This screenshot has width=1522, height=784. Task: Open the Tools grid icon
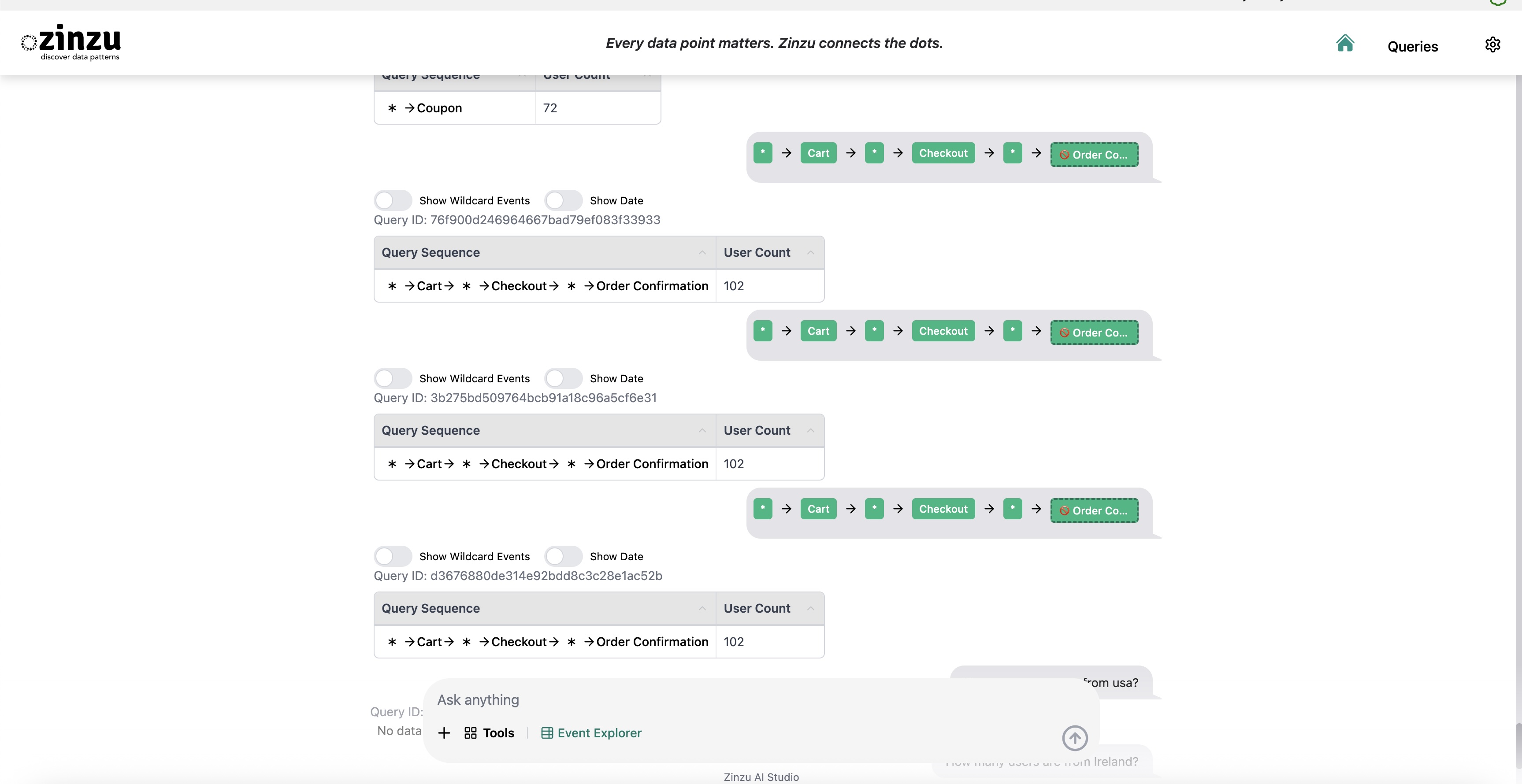point(470,732)
